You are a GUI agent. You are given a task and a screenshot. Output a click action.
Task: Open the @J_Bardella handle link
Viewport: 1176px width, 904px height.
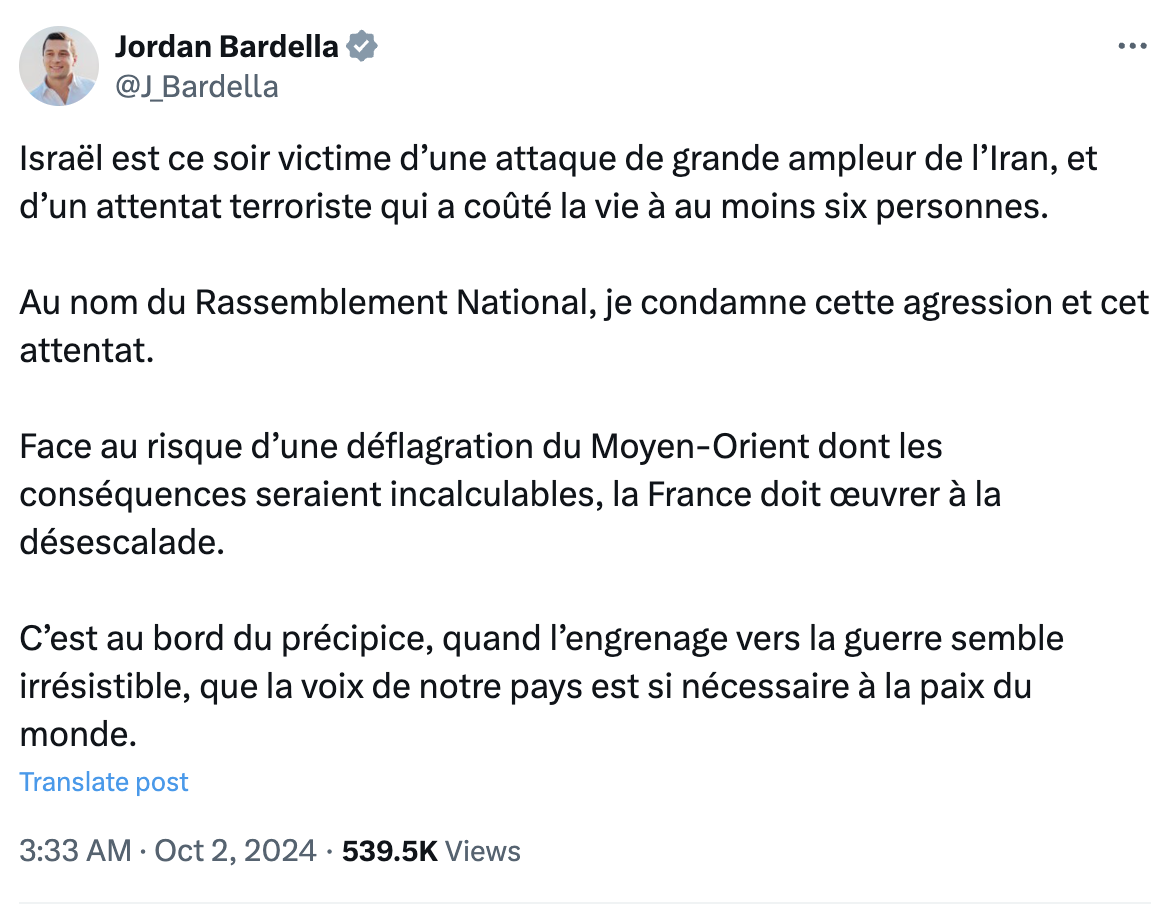[x=196, y=87]
